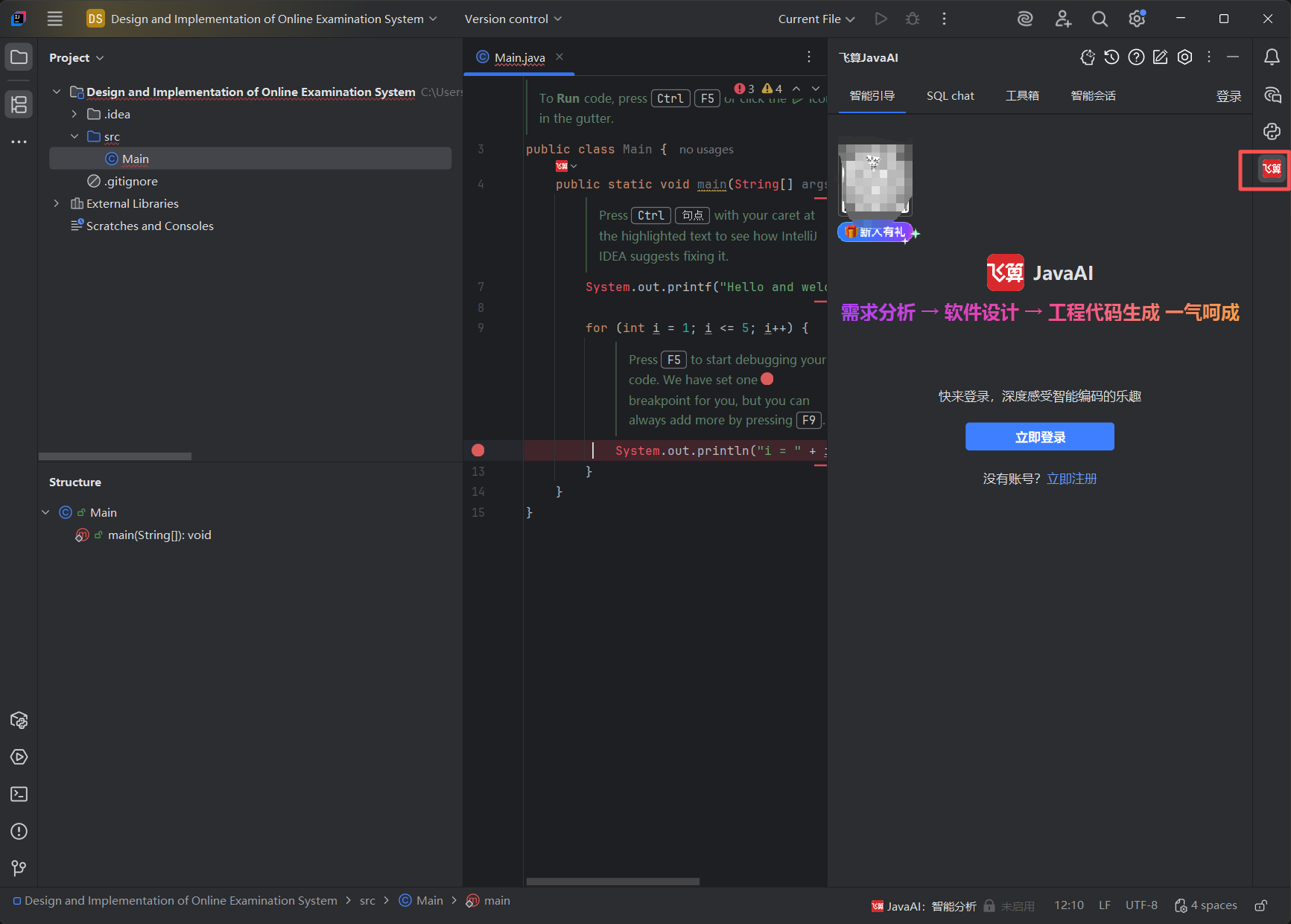Select the Main file in project tree
Image resolution: width=1291 pixels, height=924 pixels.
click(x=250, y=159)
